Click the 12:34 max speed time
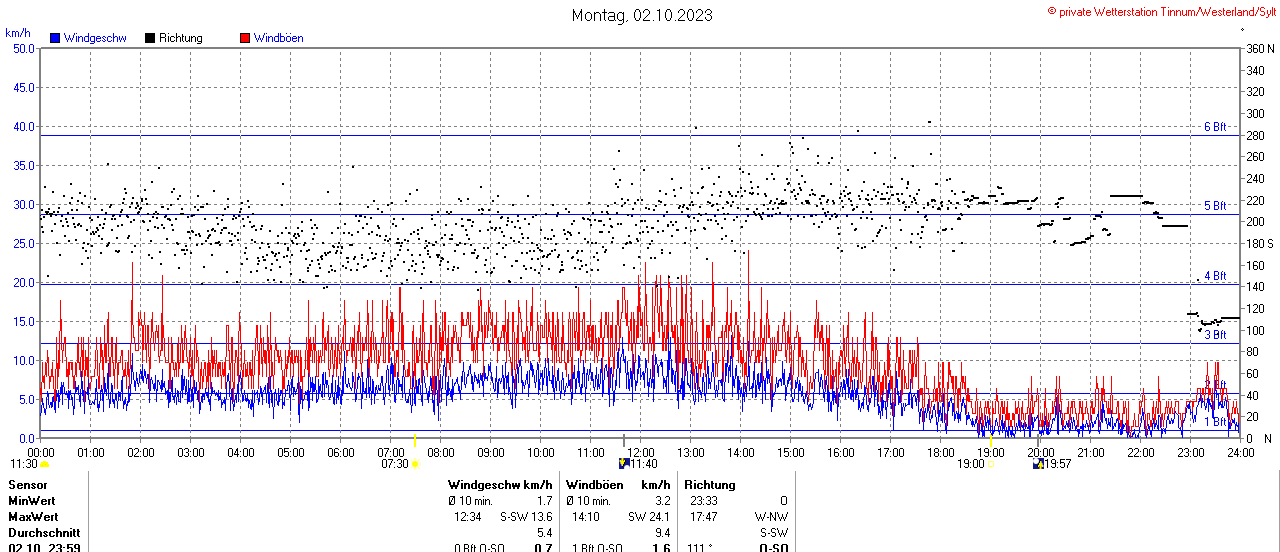Image resolution: width=1280 pixels, height=552 pixels. pyautogui.click(x=468, y=516)
